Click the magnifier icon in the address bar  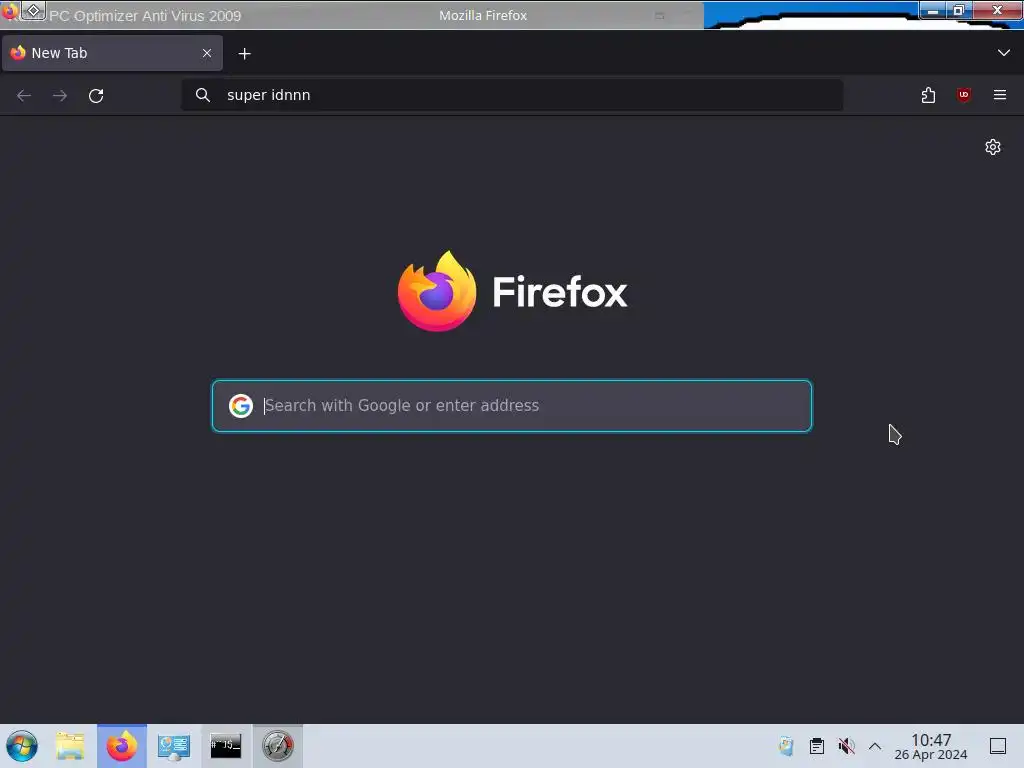pyautogui.click(x=203, y=95)
